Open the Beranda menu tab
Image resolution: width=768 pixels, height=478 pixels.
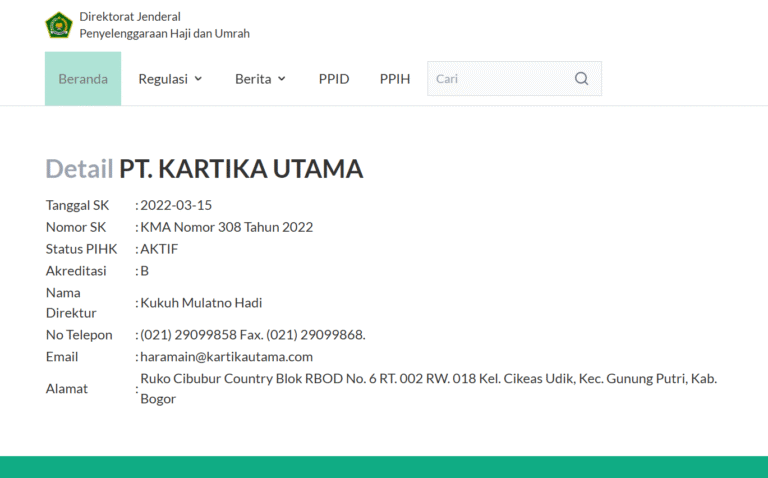coord(83,79)
